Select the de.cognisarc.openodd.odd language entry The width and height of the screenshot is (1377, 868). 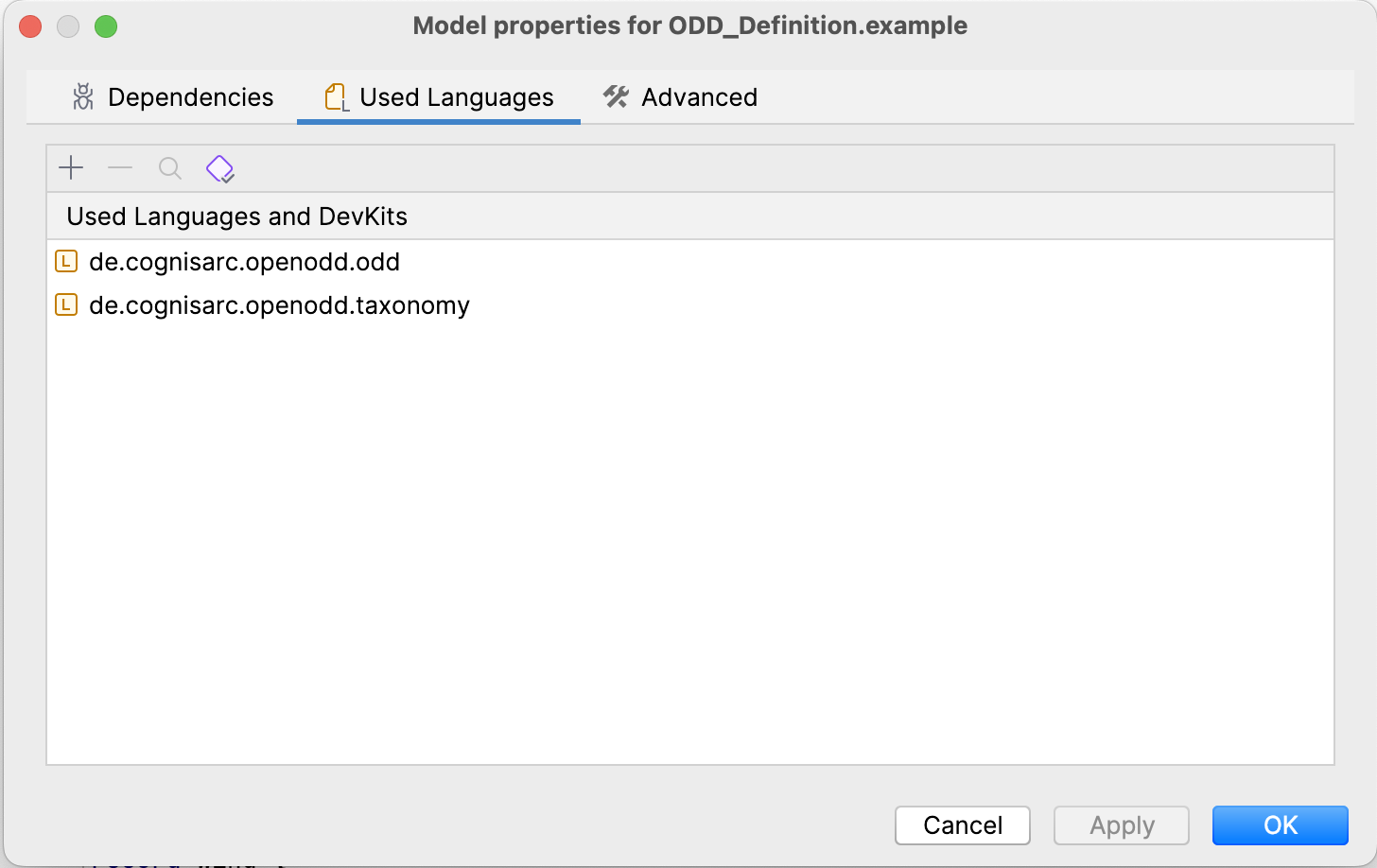[x=244, y=262]
